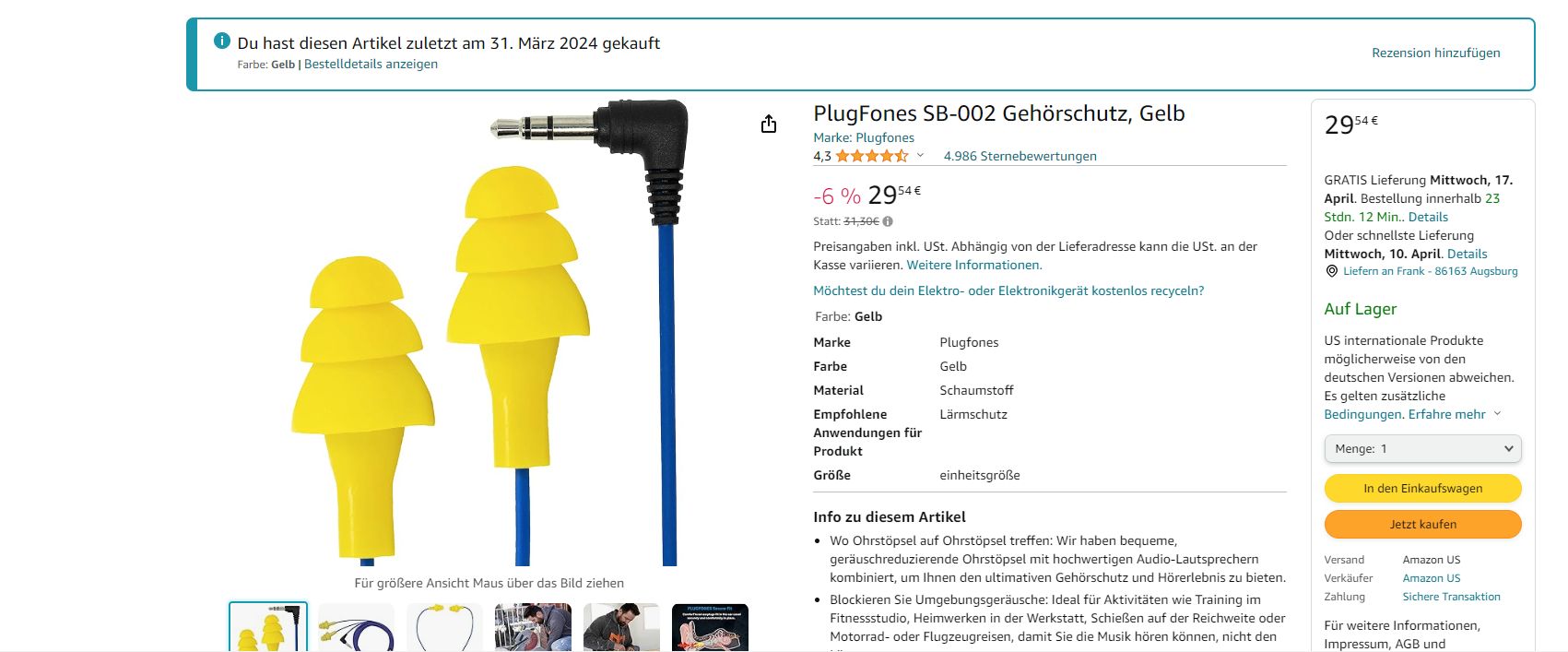The width and height of the screenshot is (1568, 652).
Task: Select the ear diagram infographic thumbnail
Action: [711, 627]
